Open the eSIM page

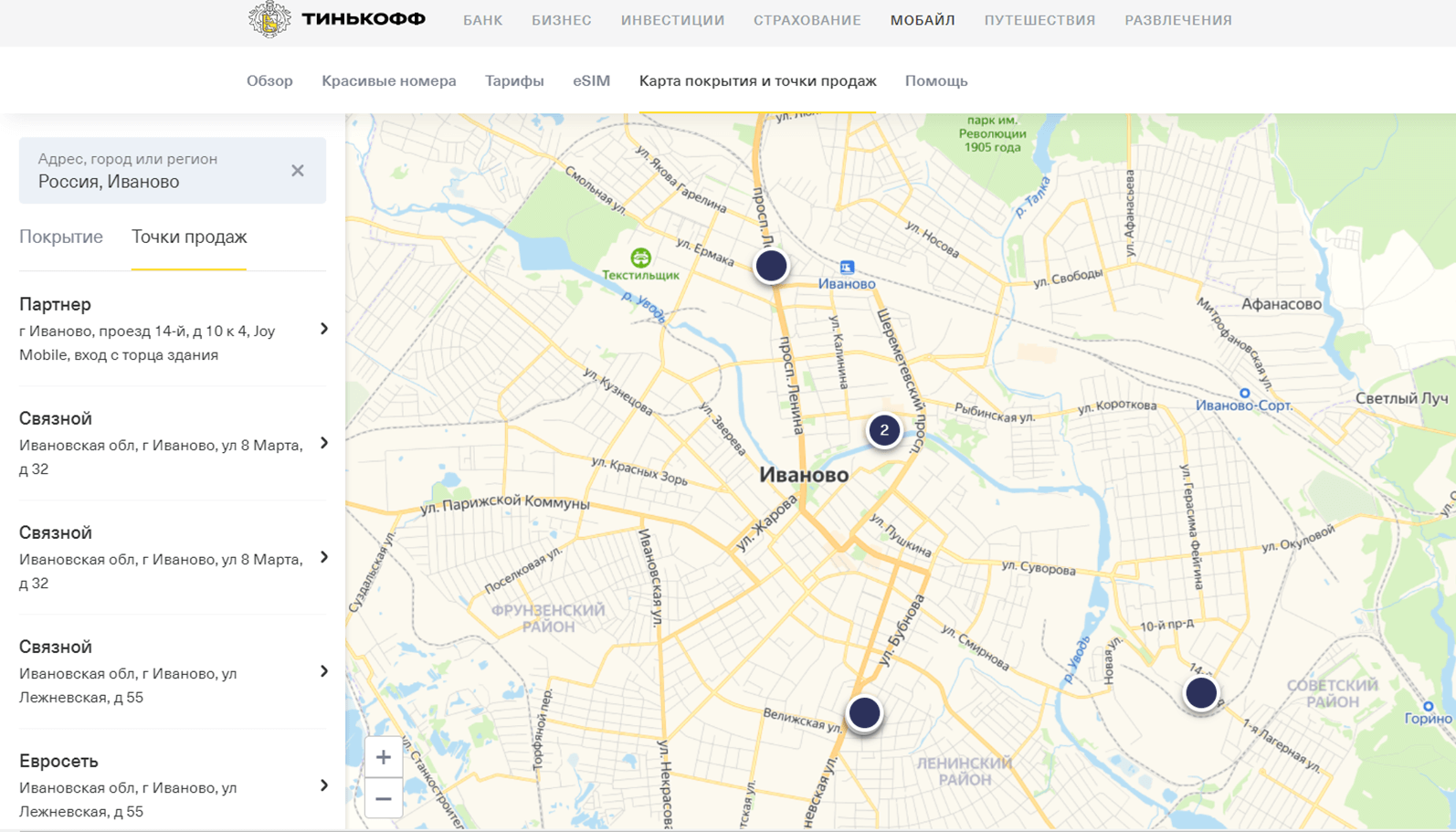point(591,80)
